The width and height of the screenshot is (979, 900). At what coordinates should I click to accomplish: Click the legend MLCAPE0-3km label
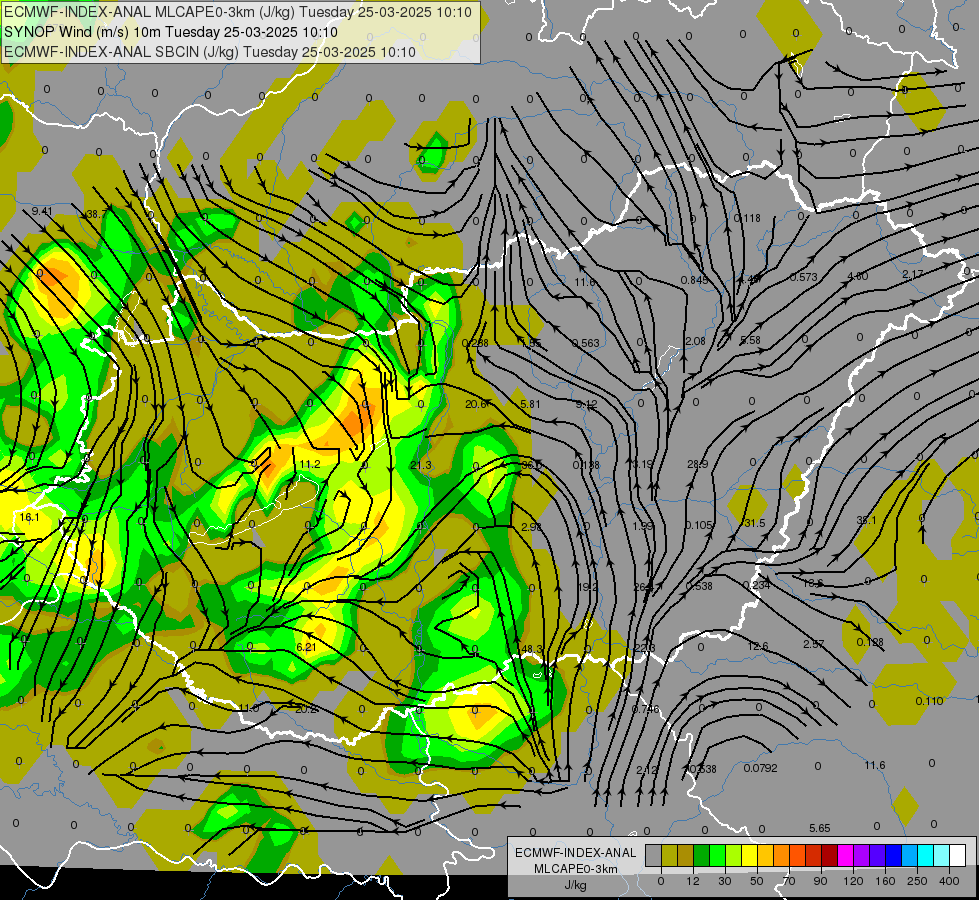point(576,869)
